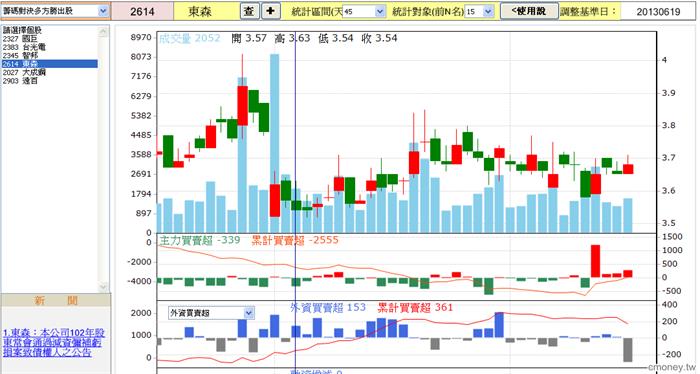Select 2614 東森 in the stock list
Viewport: 700px width, 374px height.
tap(49, 64)
